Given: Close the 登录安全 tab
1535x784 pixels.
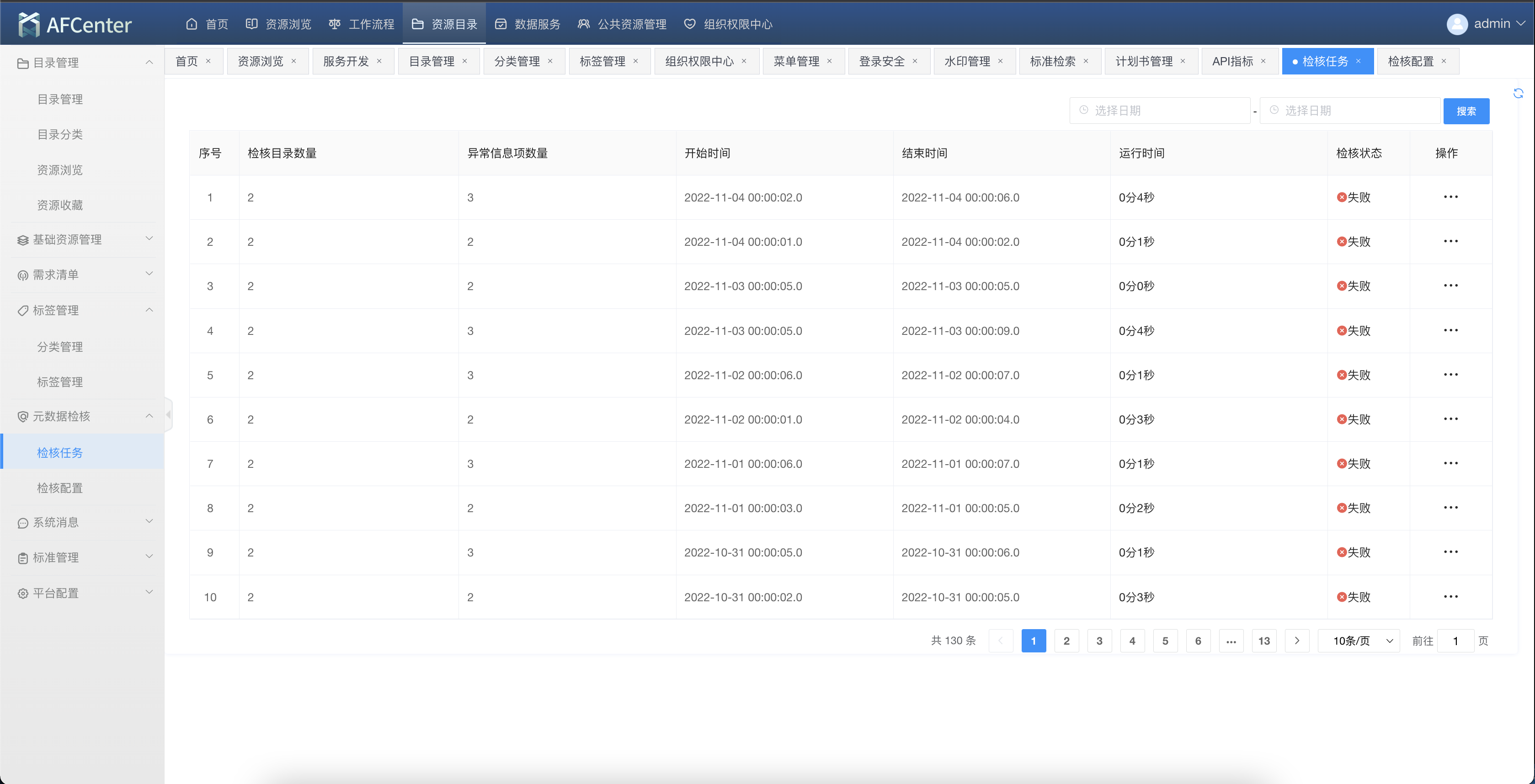Looking at the screenshot, I should pos(915,61).
